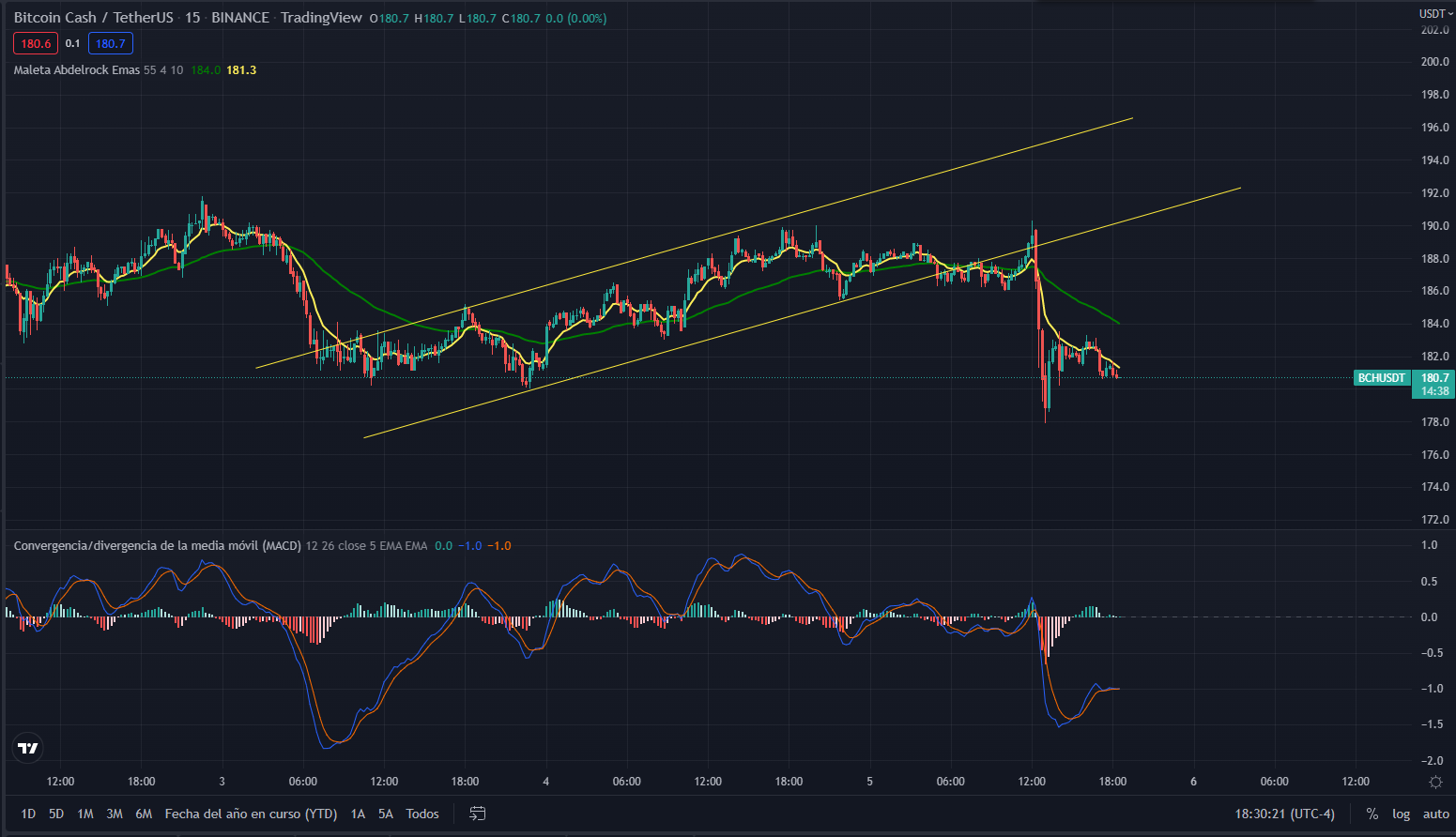
Task: Click the TradingView logo on the chart
Action: (28, 748)
